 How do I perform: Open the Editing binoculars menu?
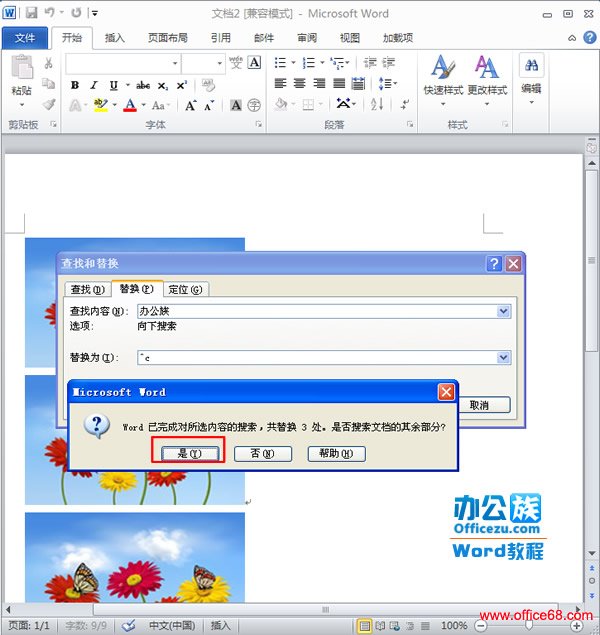[532, 79]
